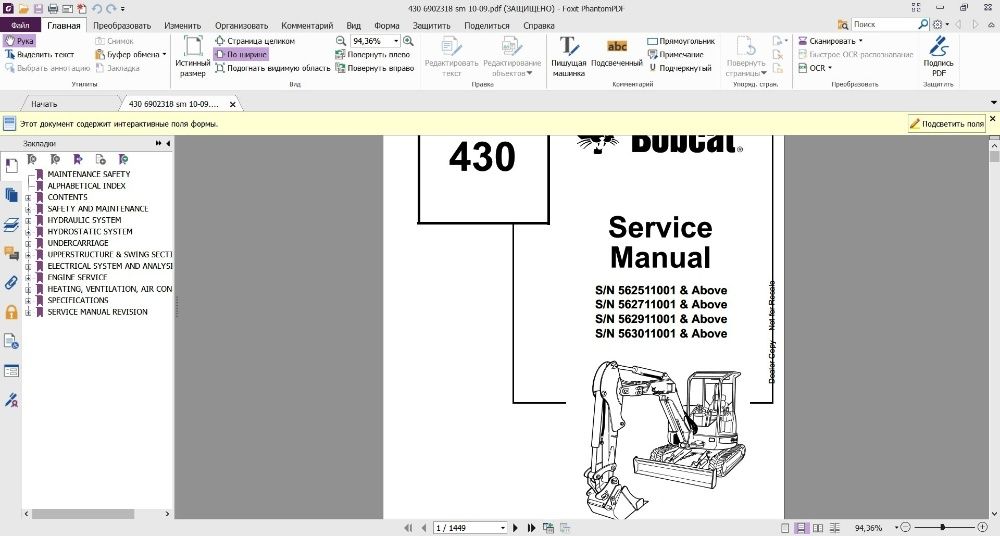Viewport: 1000px width, 536px height.
Task: Toggle the Fit Width view mode
Action: click(x=241, y=54)
